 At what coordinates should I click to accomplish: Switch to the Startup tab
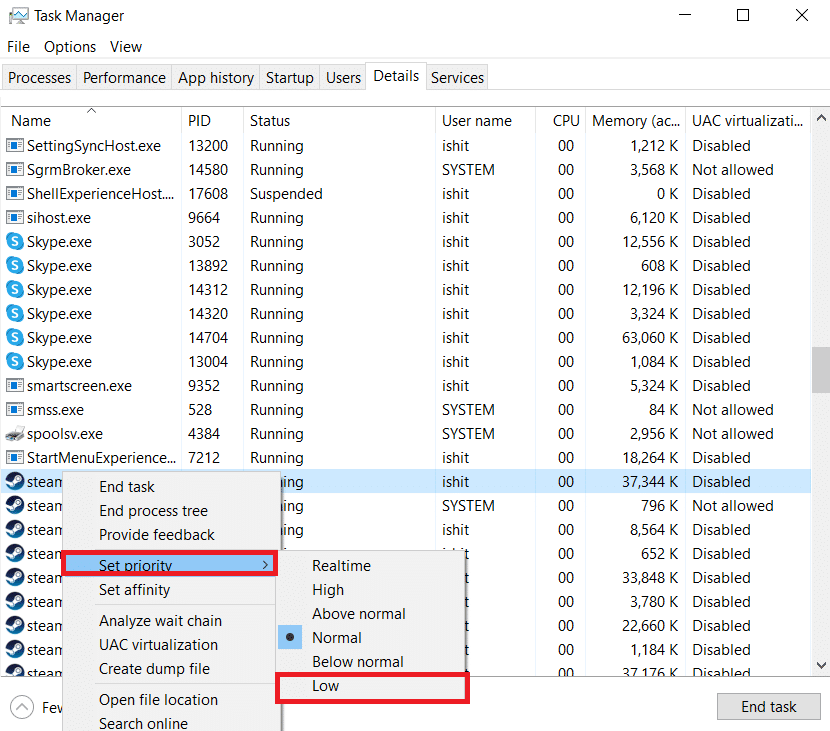[290, 78]
